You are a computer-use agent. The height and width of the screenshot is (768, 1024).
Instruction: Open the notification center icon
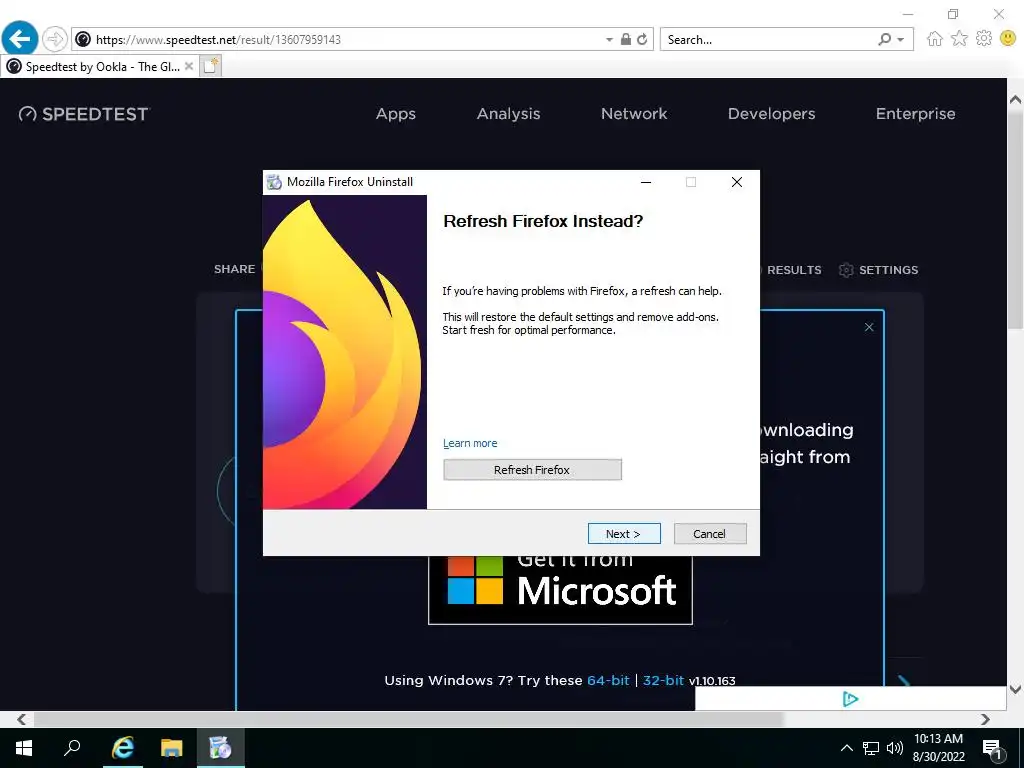pos(992,749)
